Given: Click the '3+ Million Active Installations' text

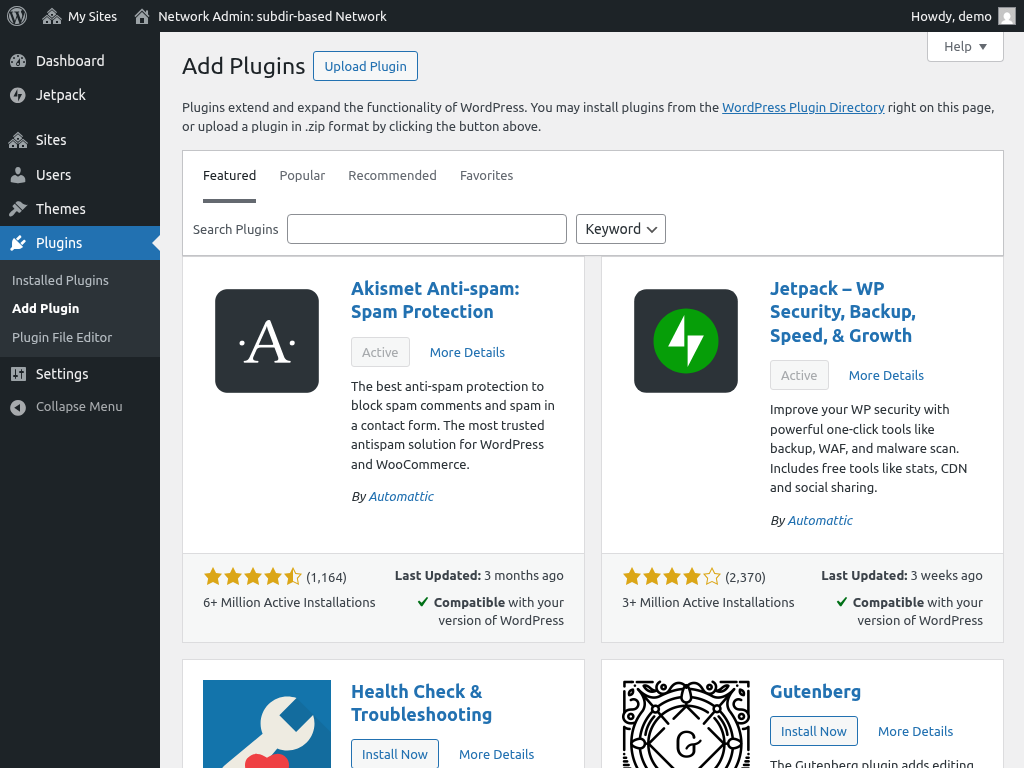Looking at the screenshot, I should click(x=708, y=603).
